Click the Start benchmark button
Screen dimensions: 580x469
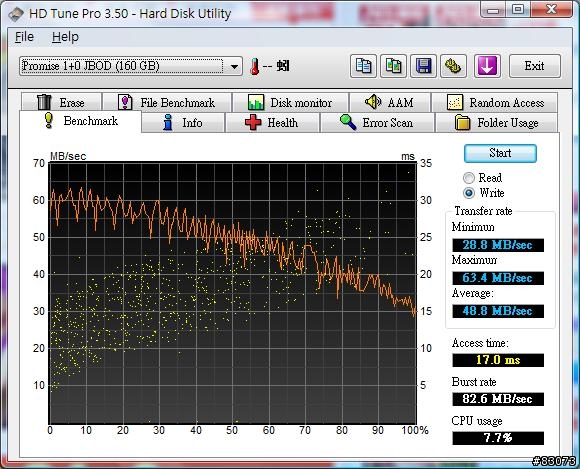(500, 153)
